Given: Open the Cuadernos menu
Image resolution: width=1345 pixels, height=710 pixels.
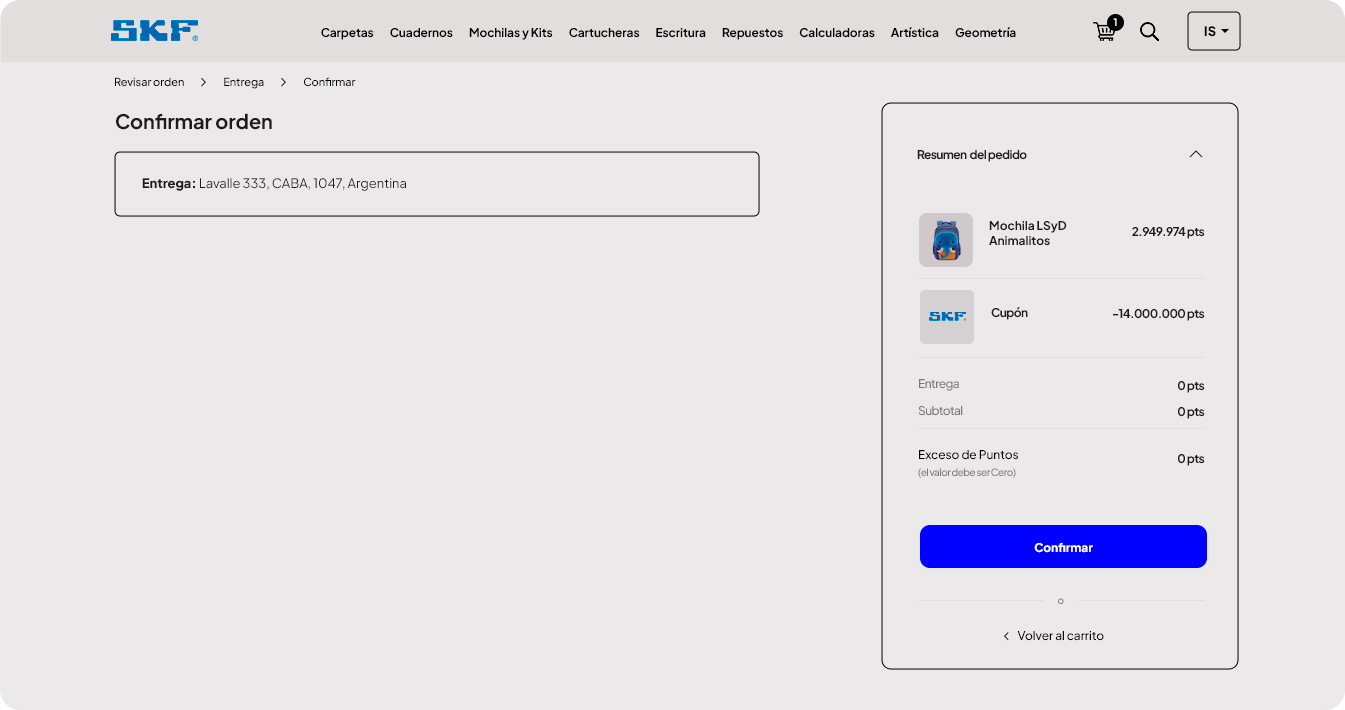Looking at the screenshot, I should 421,33.
